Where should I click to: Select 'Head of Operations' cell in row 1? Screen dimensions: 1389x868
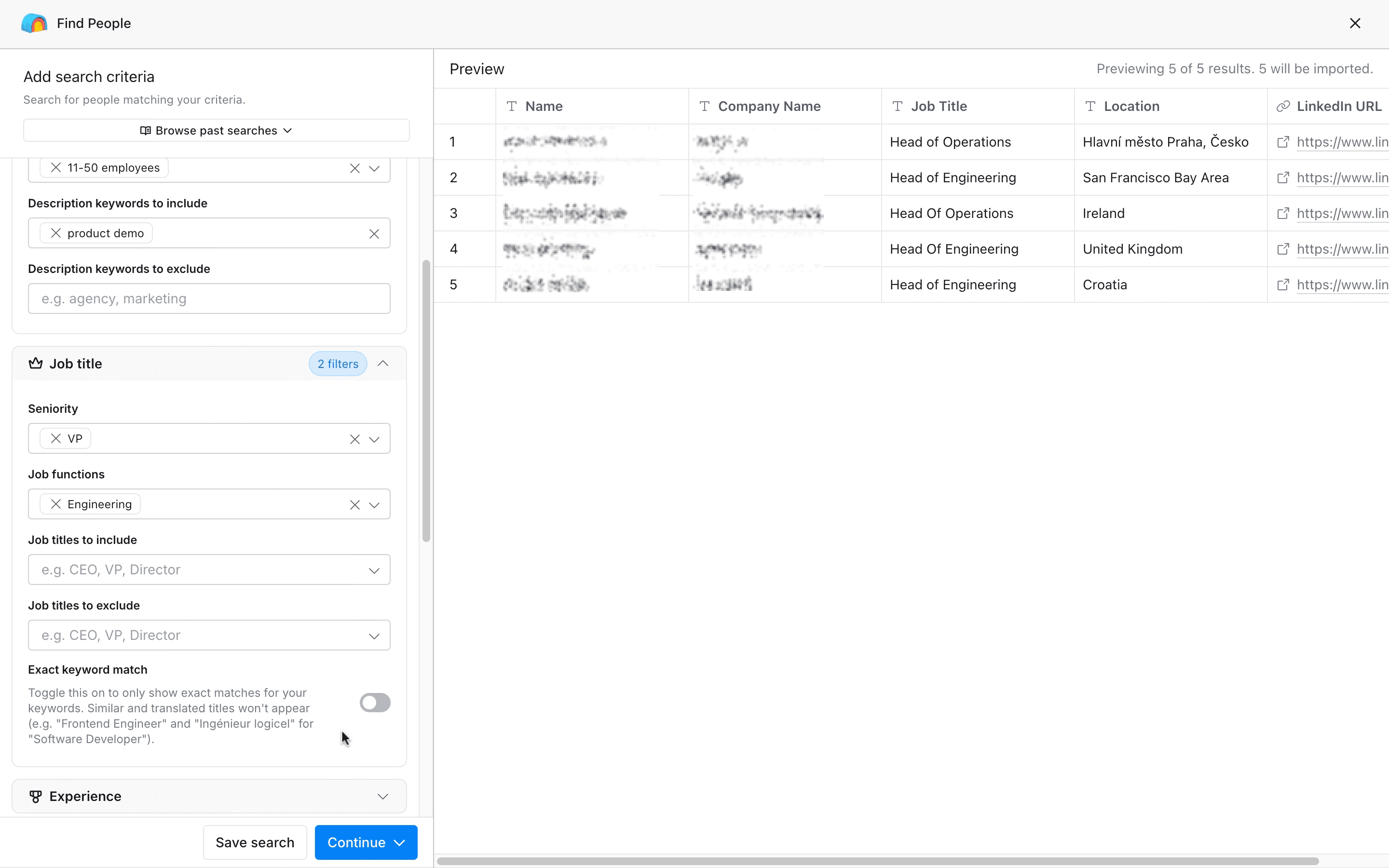coord(978,142)
